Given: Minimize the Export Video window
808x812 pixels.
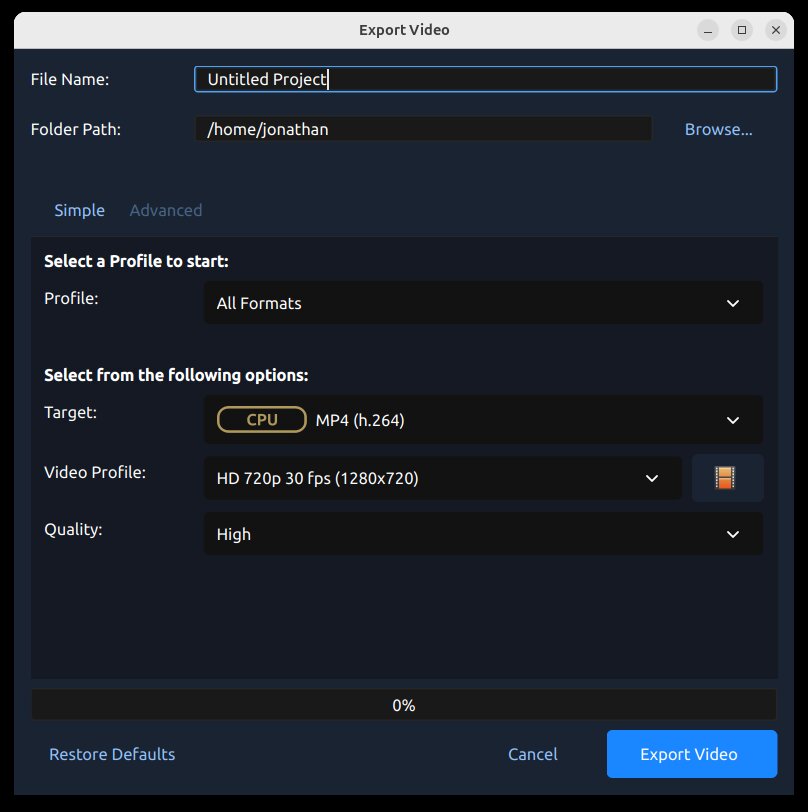Looking at the screenshot, I should coord(708,30).
